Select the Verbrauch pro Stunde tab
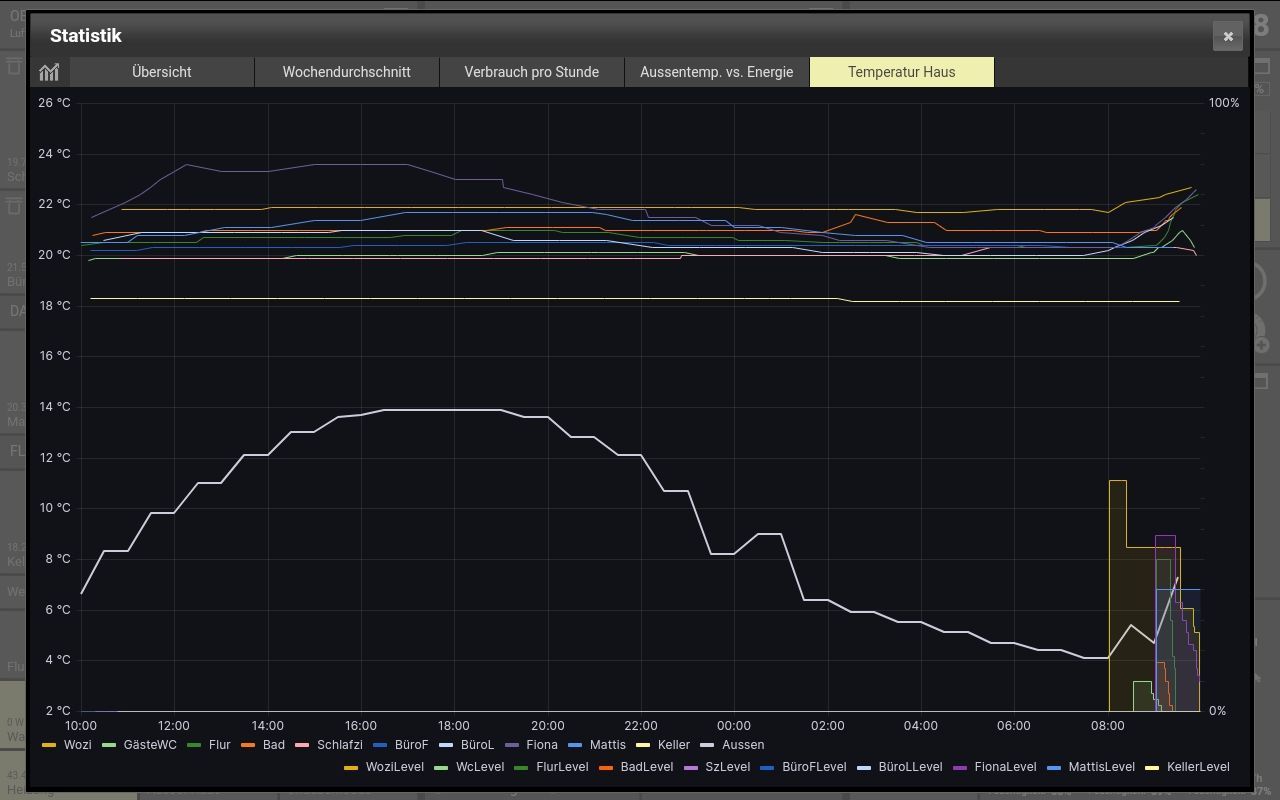Viewport: 1280px width, 800px height. [x=532, y=72]
